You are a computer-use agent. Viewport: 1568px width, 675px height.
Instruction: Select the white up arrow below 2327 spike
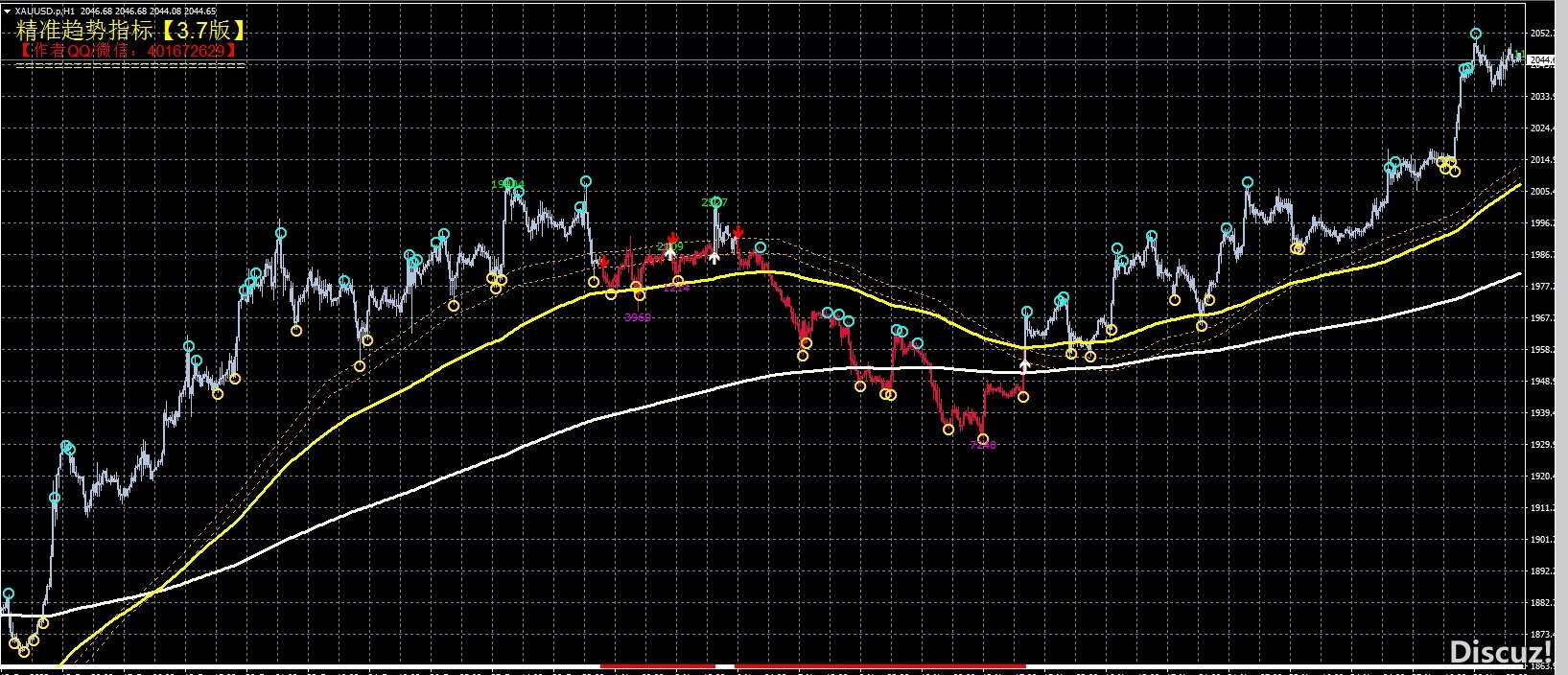point(714,256)
